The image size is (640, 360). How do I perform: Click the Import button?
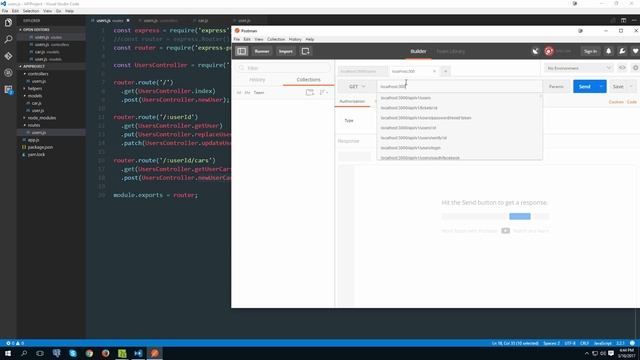point(285,51)
